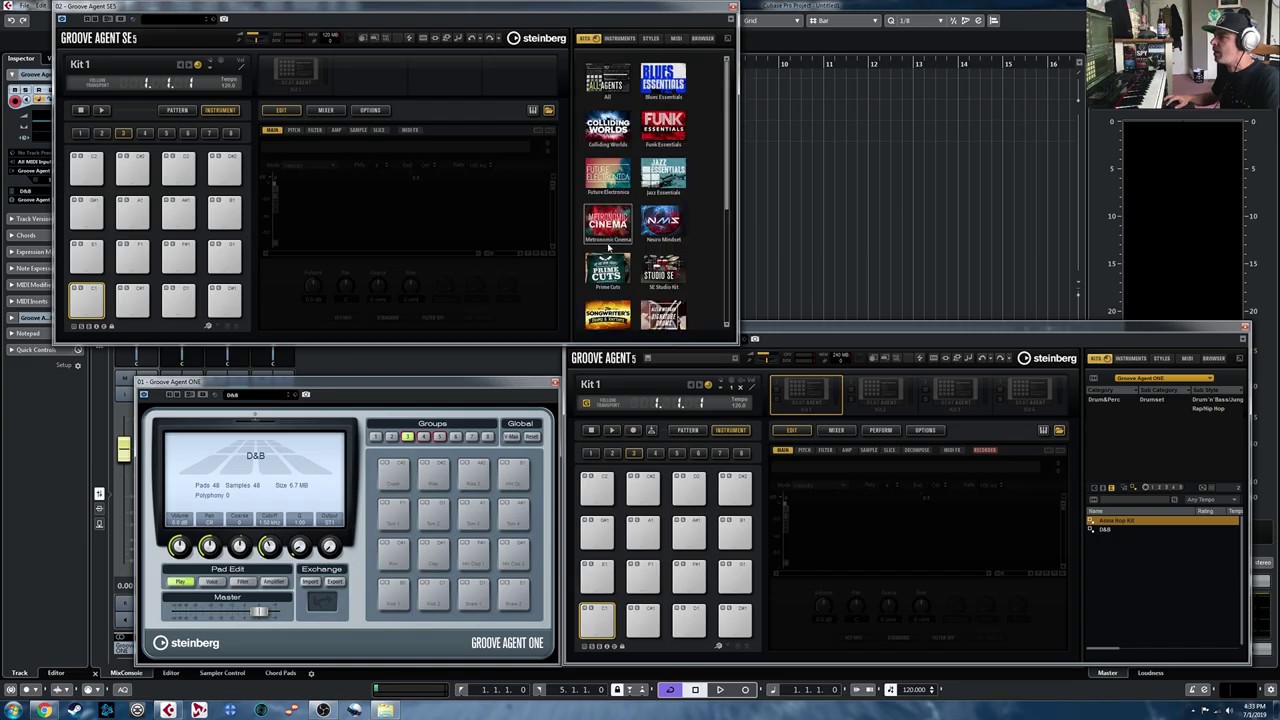This screenshot has width=1280, height=720.
Task: Click the AQ auto-quantize button in bottom bar
Action: (x=123, y=689)
